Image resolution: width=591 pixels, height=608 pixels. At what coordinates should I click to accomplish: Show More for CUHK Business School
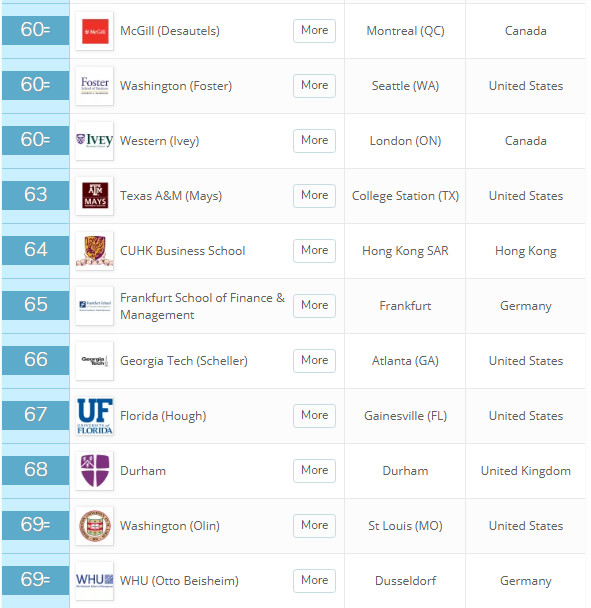pos(315,251)
